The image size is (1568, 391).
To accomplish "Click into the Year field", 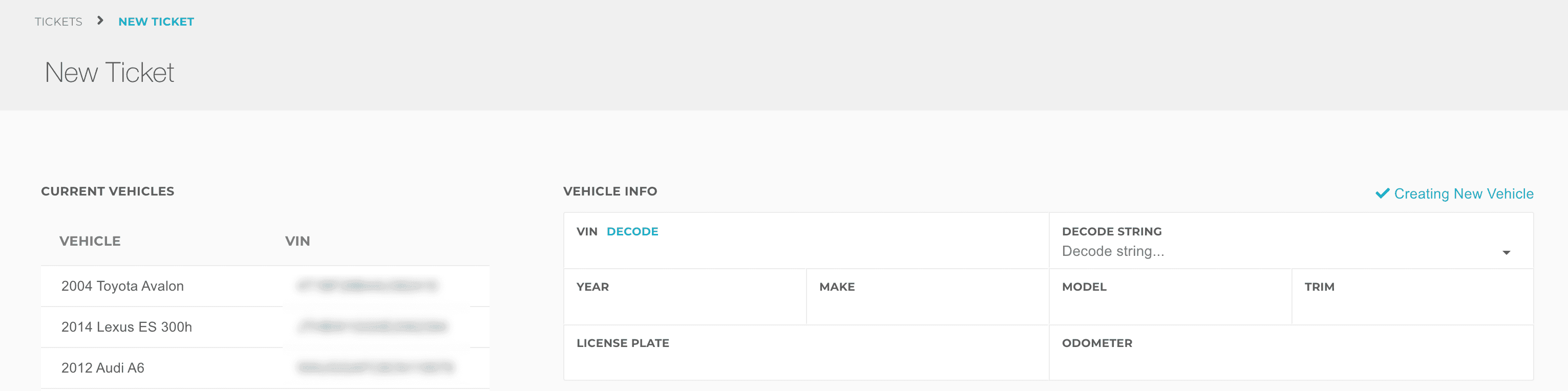I will (684, 307).
